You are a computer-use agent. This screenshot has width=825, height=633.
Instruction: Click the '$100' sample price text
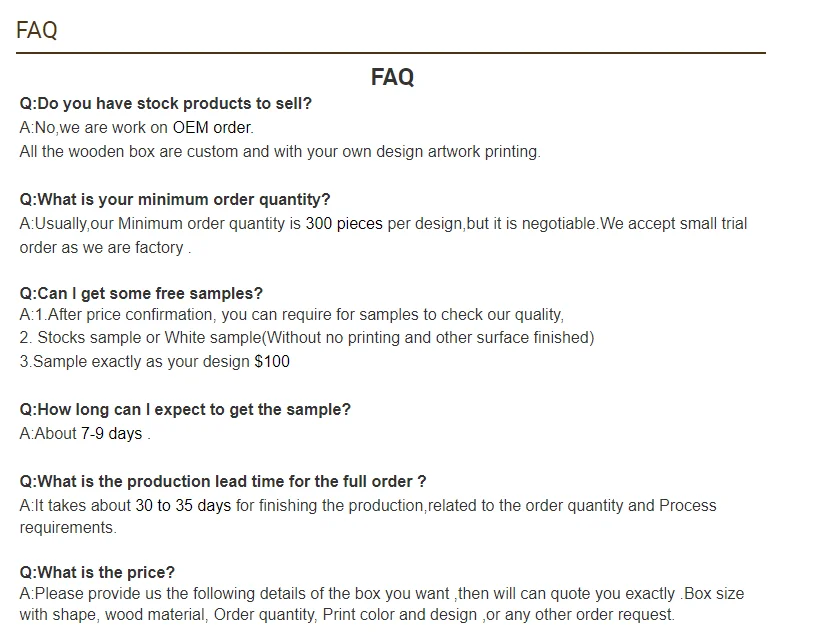(x=272, y=361)
